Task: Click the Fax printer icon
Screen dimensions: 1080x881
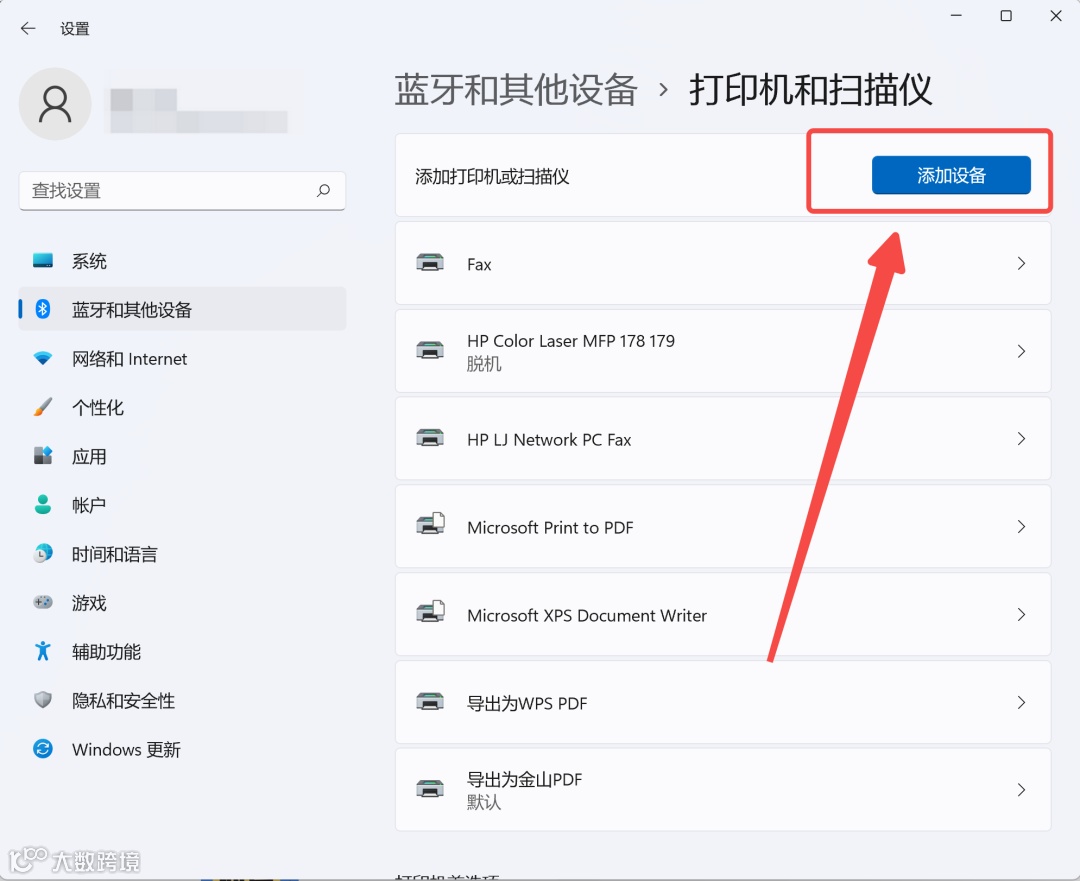Action: point(430,262)
